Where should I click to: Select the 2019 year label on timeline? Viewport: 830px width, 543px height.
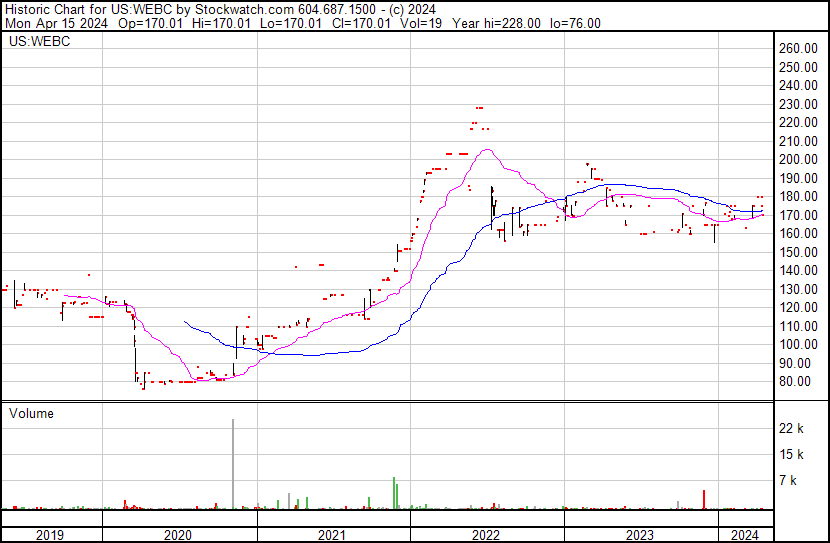click(49, 535)
